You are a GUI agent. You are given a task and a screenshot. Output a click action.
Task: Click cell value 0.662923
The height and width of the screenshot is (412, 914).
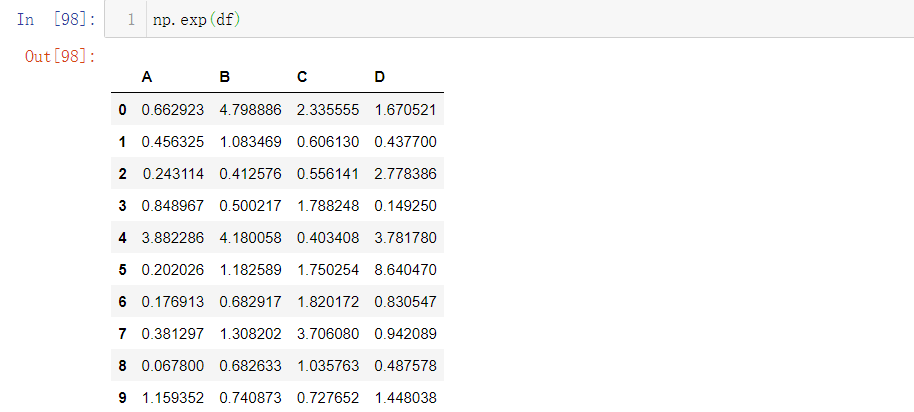173,110
